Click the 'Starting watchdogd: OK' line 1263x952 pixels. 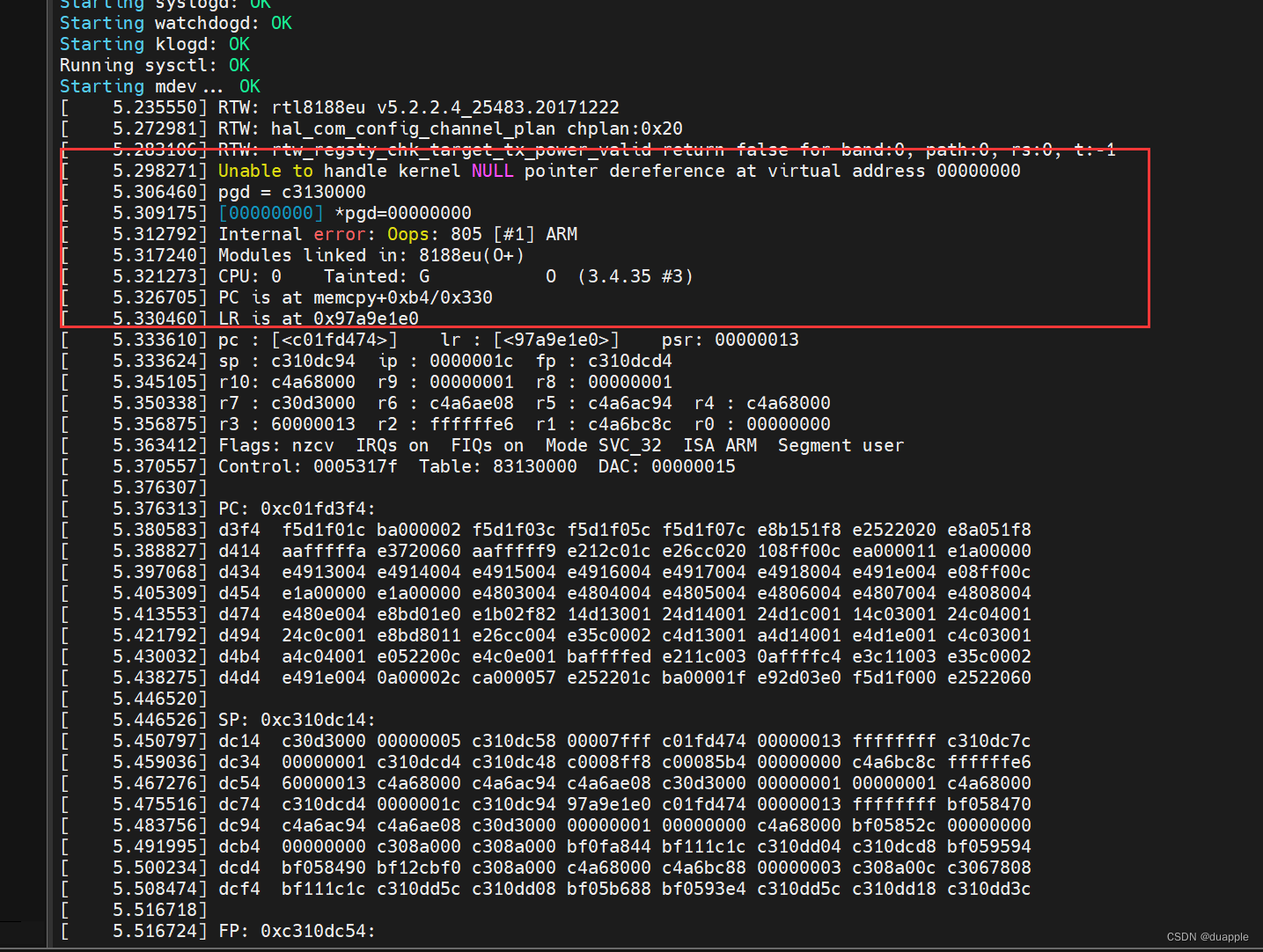(176, 23)
